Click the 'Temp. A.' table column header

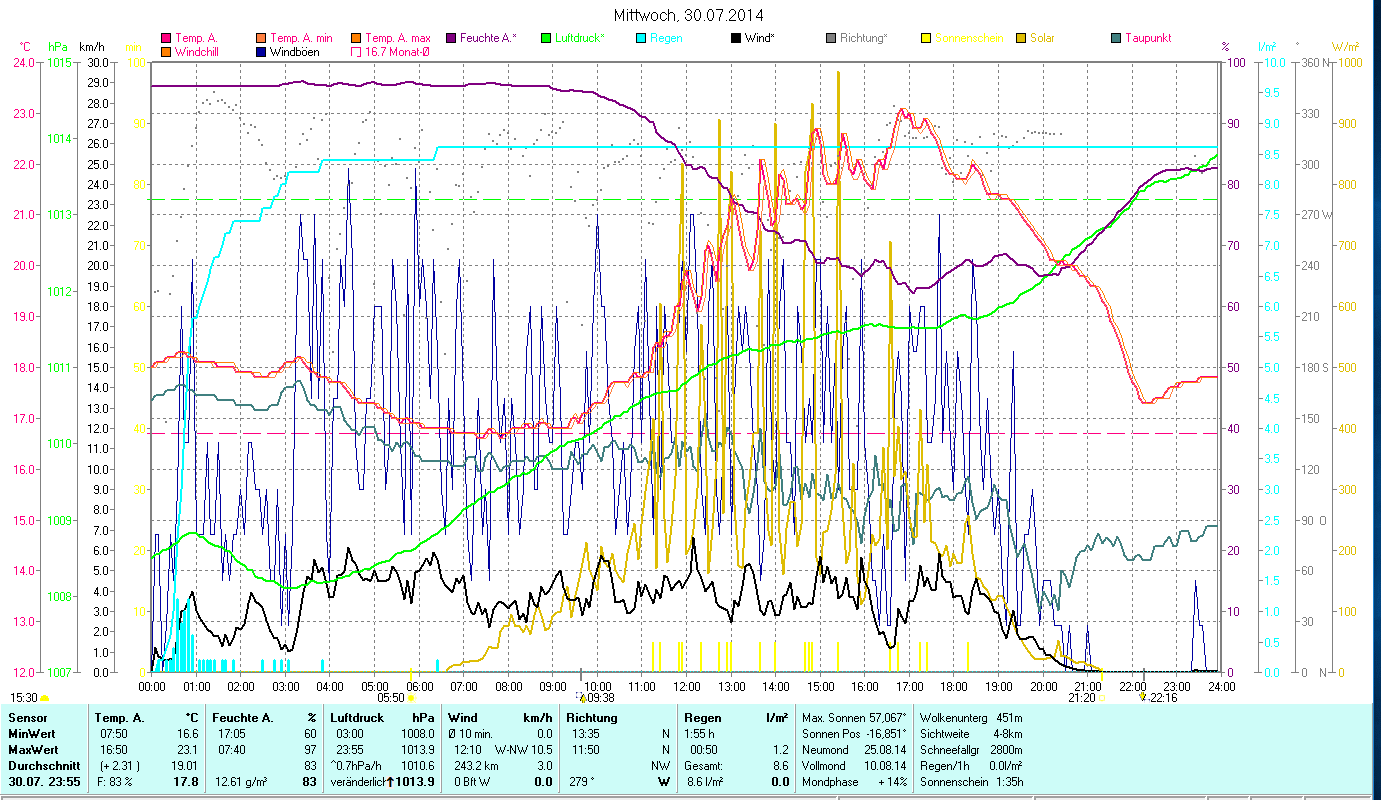tap(120, 718)
